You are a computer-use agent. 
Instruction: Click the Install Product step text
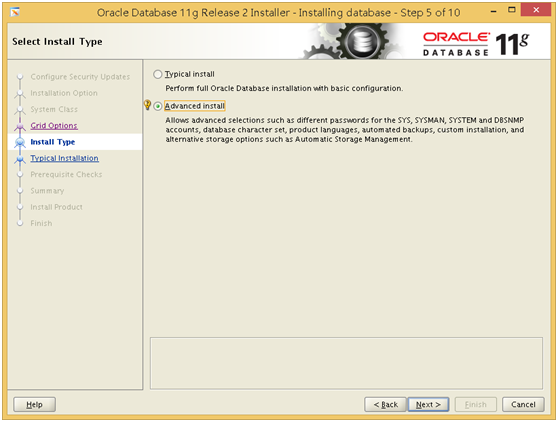[x=57, y=207]
